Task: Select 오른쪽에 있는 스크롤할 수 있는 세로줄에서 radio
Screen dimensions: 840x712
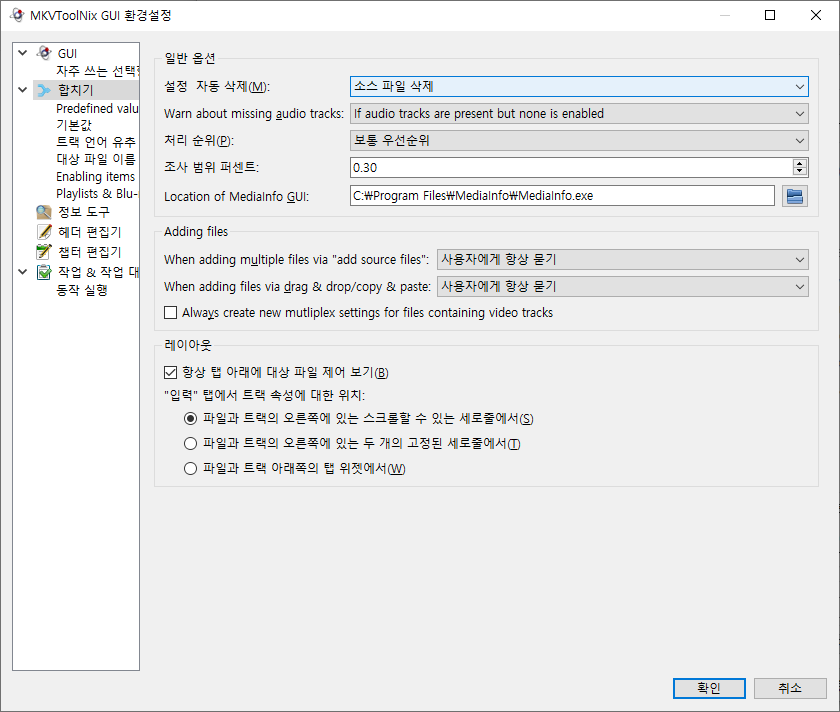Action: [x=190, y=418]
